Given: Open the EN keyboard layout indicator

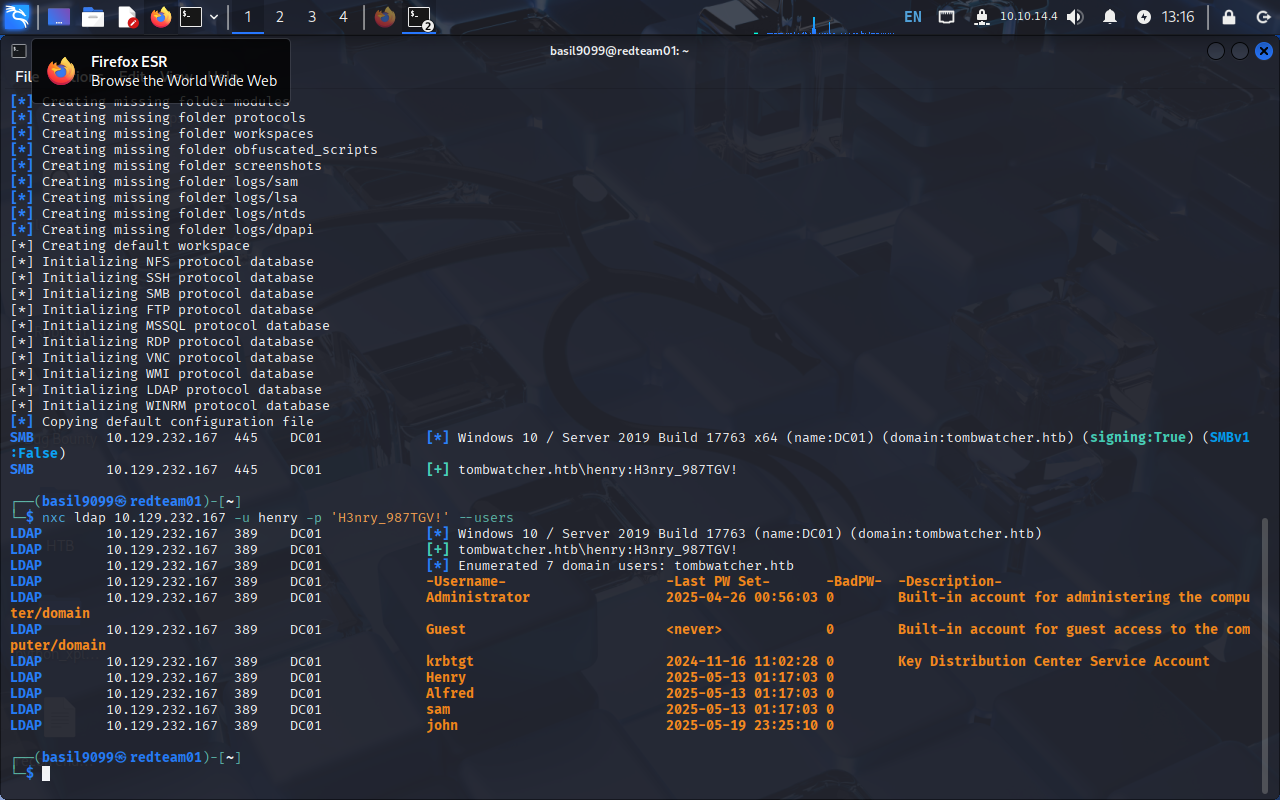Looking at the screenshot, I should click(x=913, y=16).
